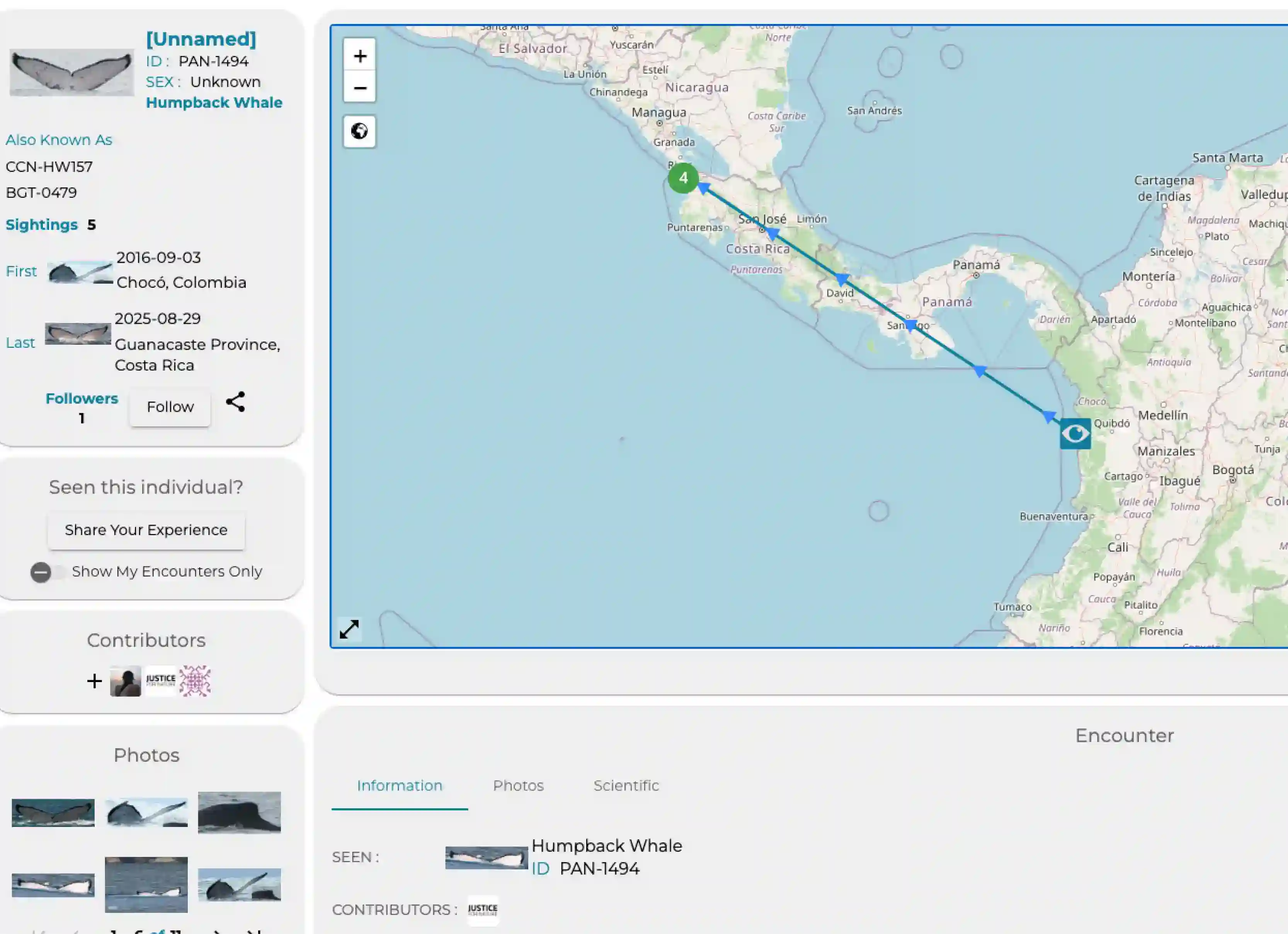Switch to the Photos encounter tab
Image resolution: width=1288 pixels, height=934 pixels.
(518, 785)
